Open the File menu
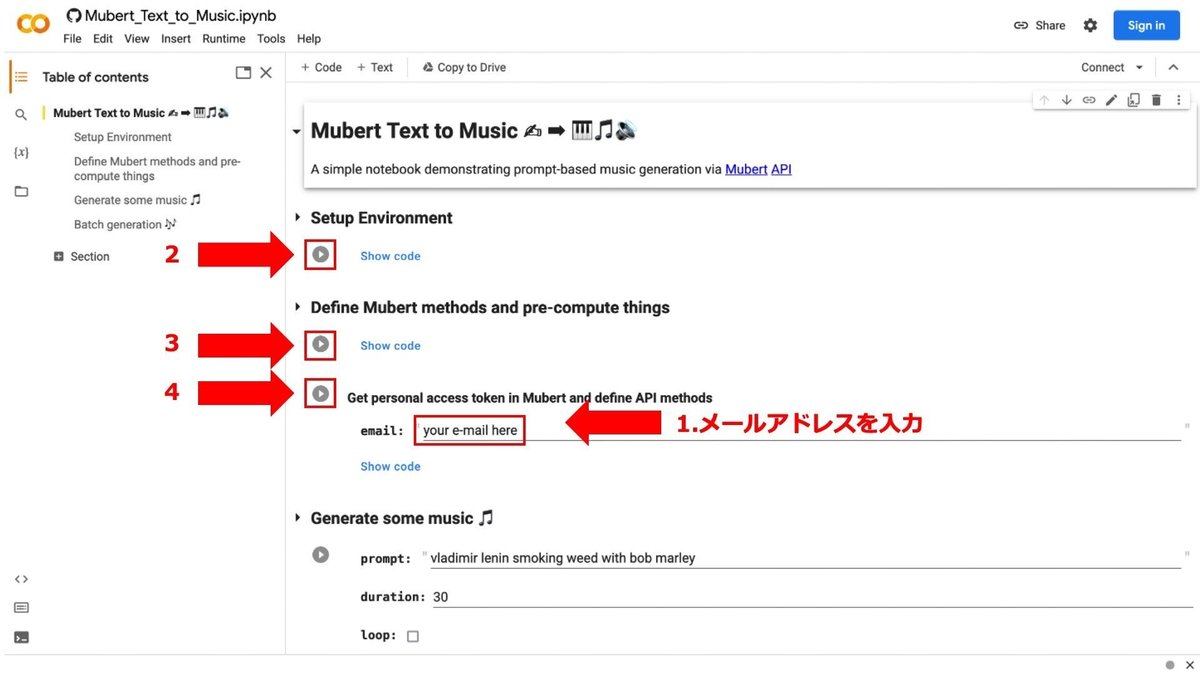 [x=72, y=39]
